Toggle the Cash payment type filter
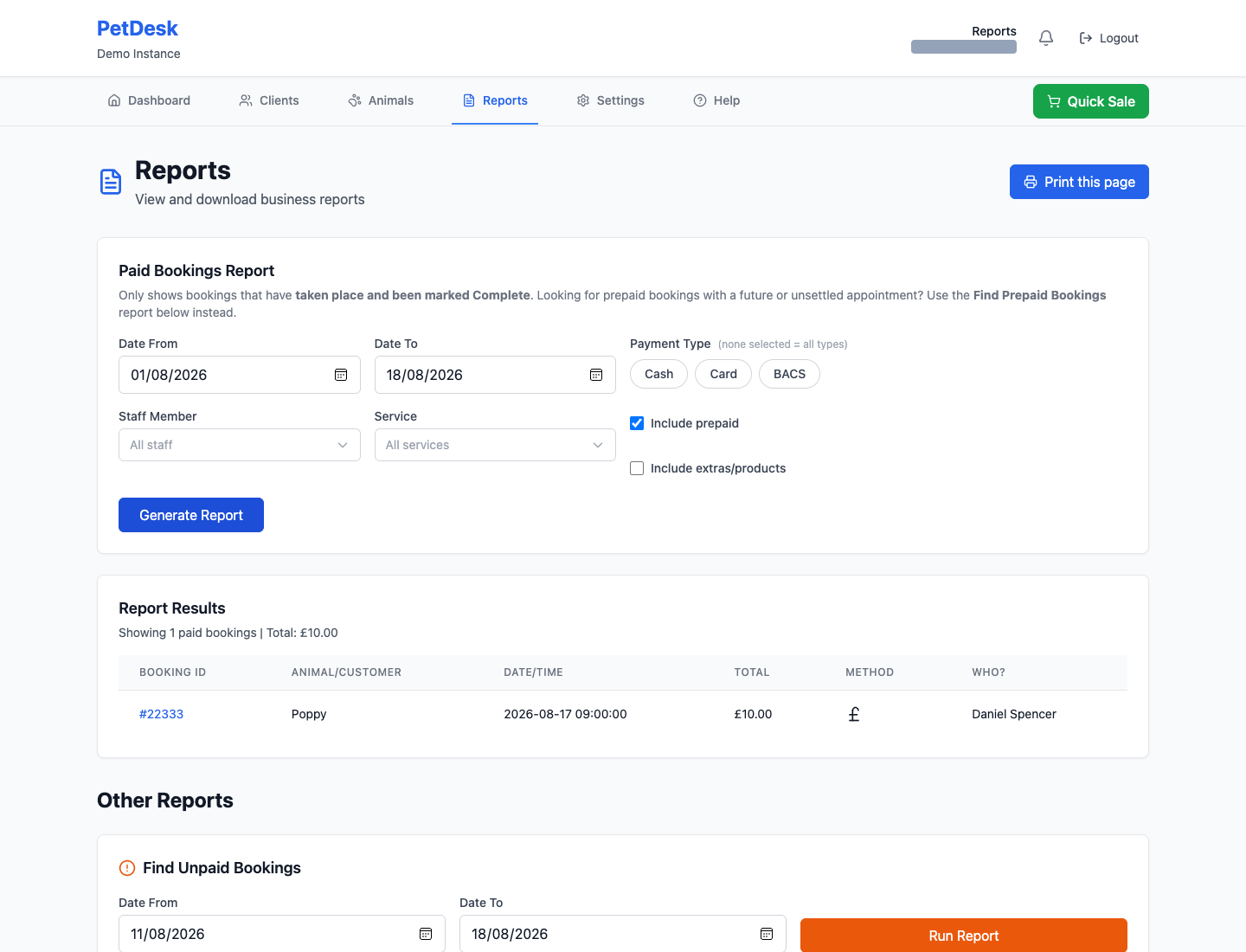Image resolution: width=1246 pixels, height=952 pixels. (x=658, y=374)
